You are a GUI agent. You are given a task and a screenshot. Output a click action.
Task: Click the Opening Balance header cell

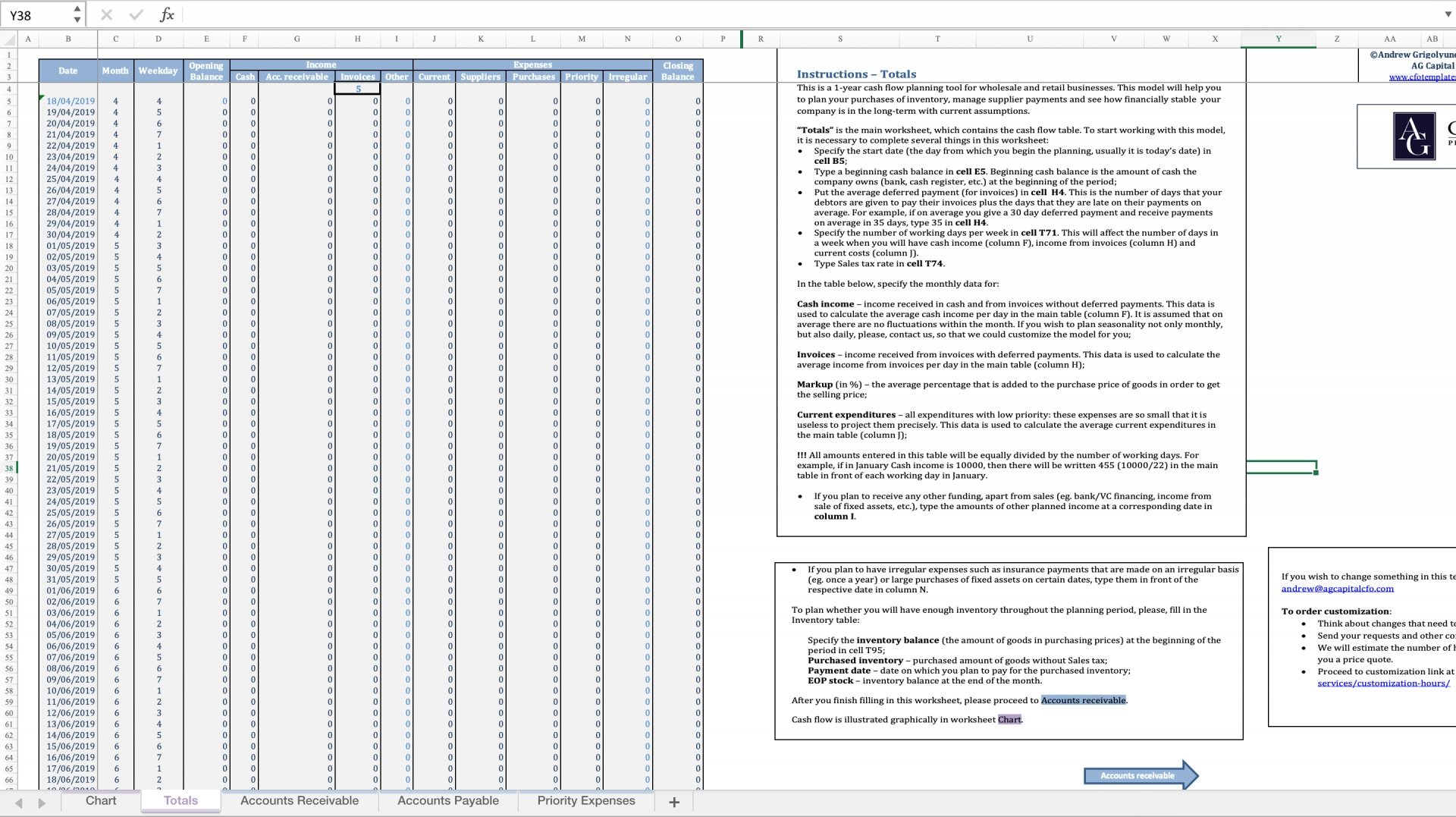point(206,71)
